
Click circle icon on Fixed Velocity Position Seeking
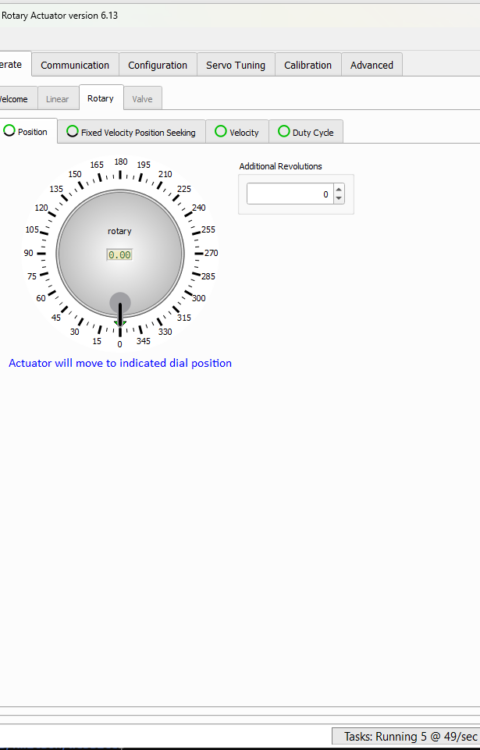point(72,131)
